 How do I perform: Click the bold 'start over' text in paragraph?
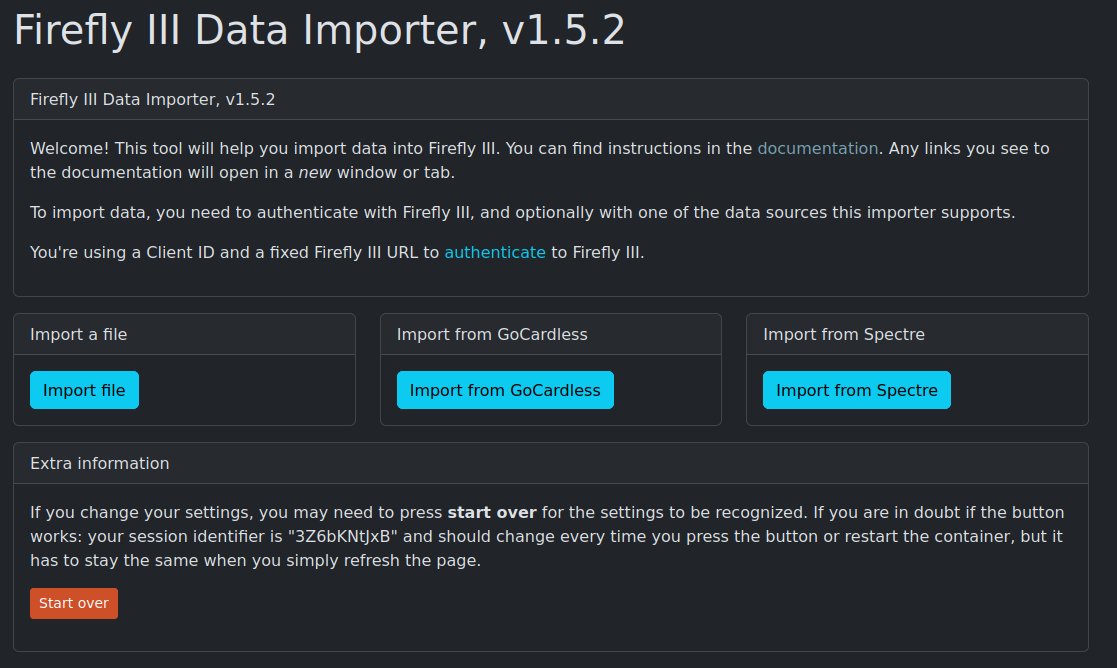pos(492,512)
